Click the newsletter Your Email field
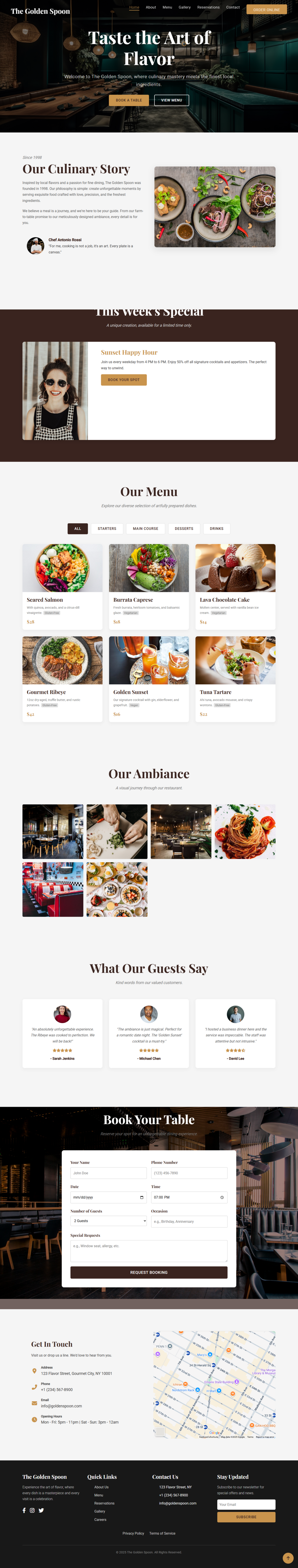 coord(246,1504)
